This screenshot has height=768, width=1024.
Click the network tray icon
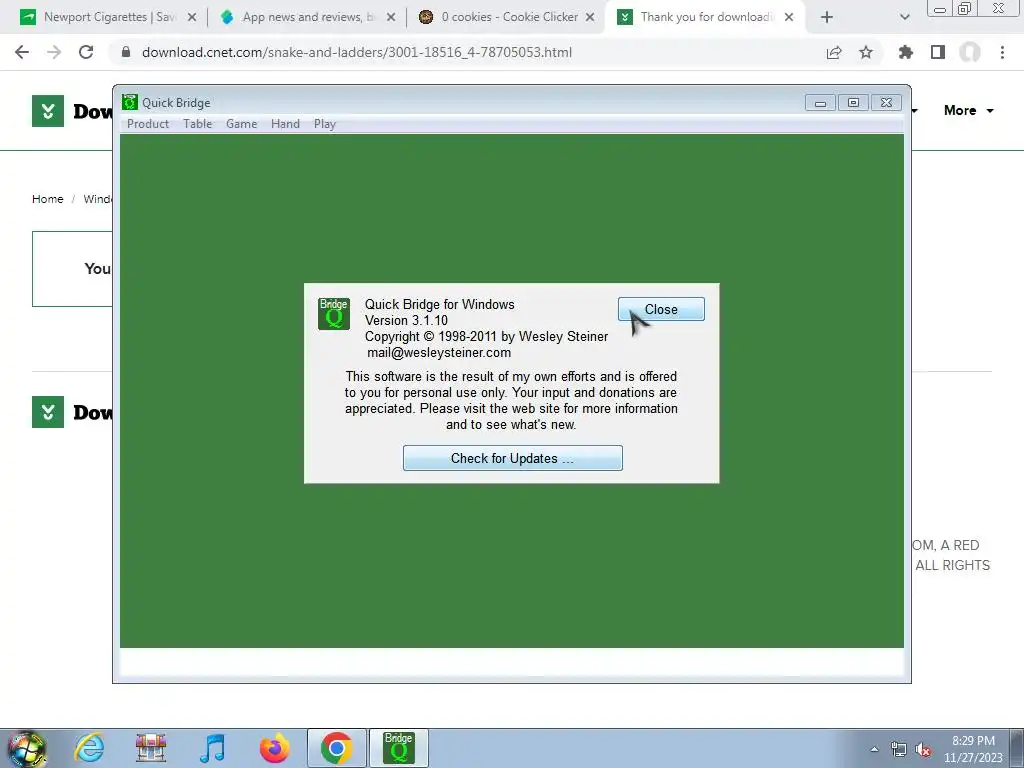click(899, 749)
